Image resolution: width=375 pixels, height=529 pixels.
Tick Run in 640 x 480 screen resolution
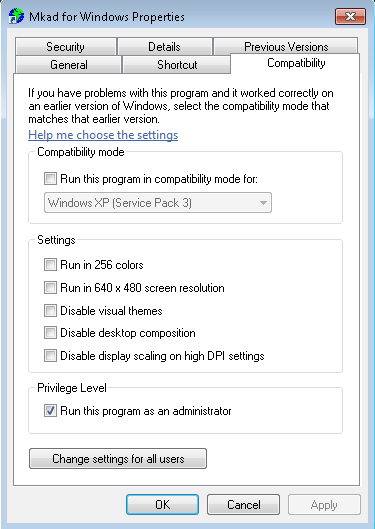point(50,288)
